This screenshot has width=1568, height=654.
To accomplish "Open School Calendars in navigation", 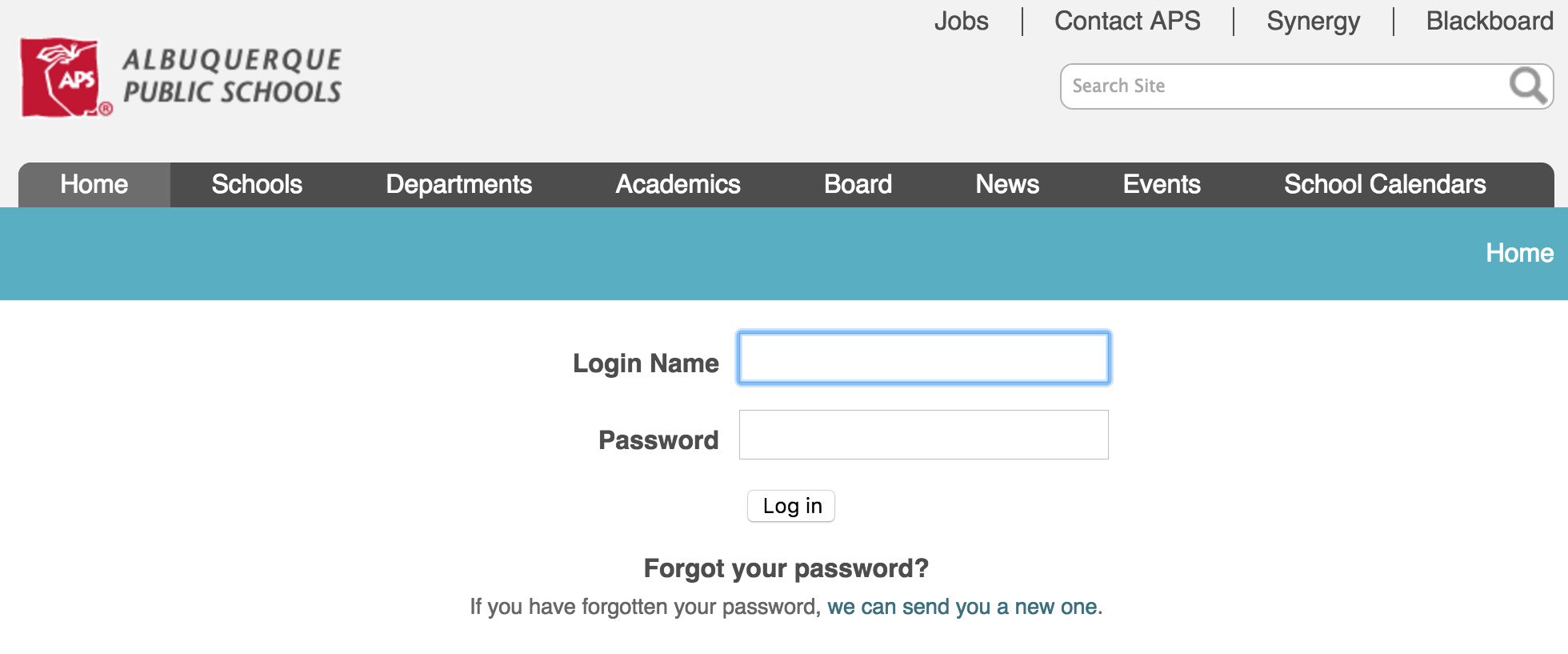I will (1385, 185).
